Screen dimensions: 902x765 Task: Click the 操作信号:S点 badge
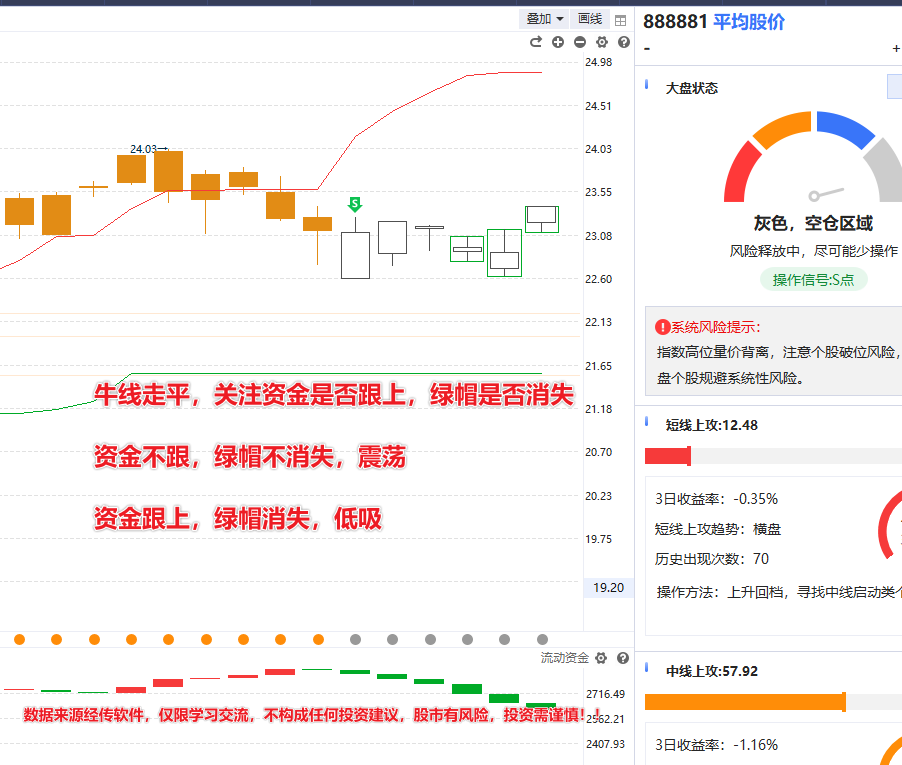[x=814, y=280]
